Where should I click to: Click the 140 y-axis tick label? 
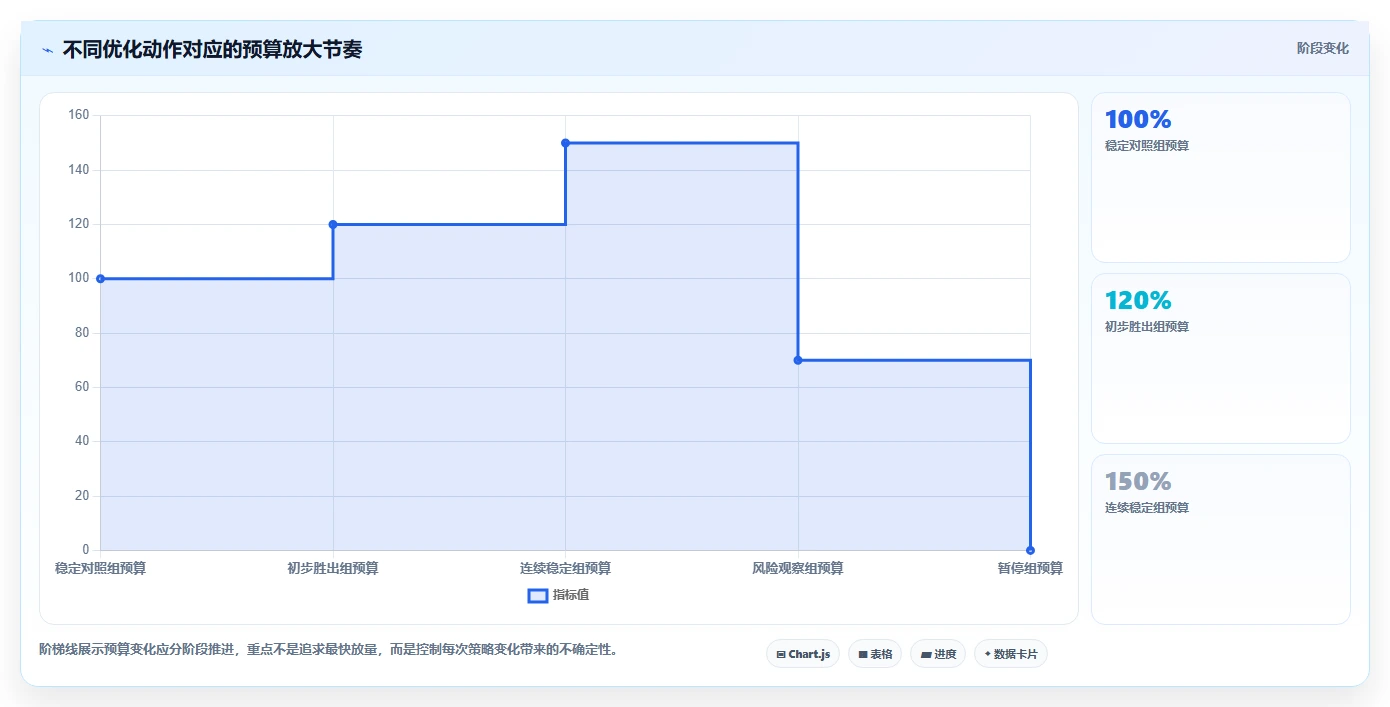(79, 170)
